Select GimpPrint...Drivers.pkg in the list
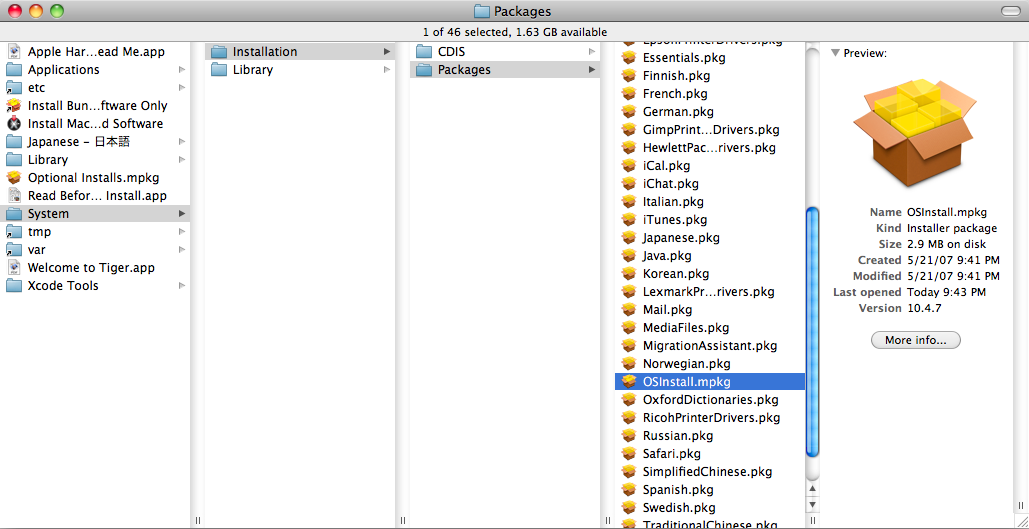1029x529 pixels. click(710, 129)
